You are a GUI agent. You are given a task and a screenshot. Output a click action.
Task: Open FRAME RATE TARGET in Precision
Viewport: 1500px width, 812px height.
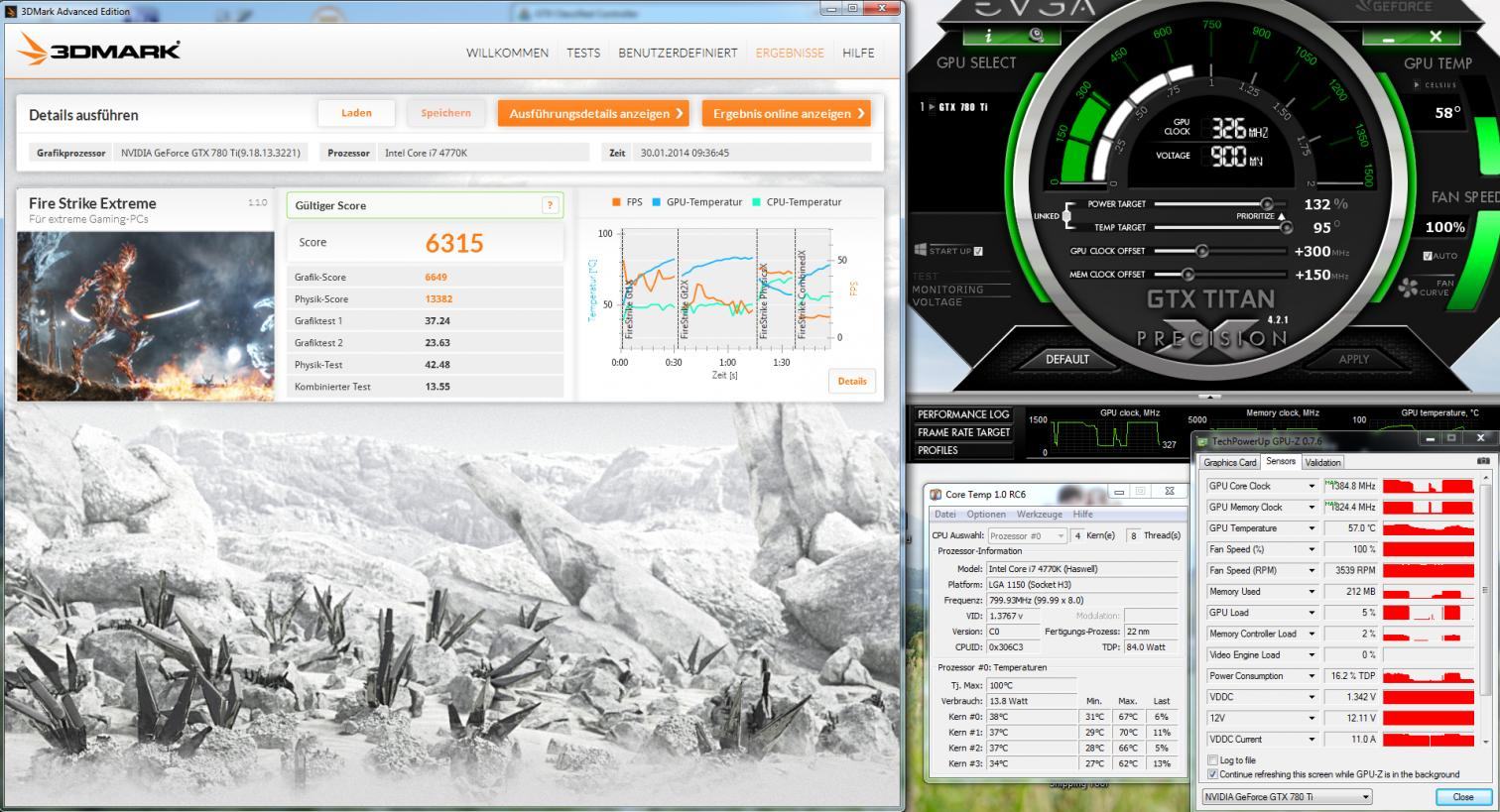962,432
